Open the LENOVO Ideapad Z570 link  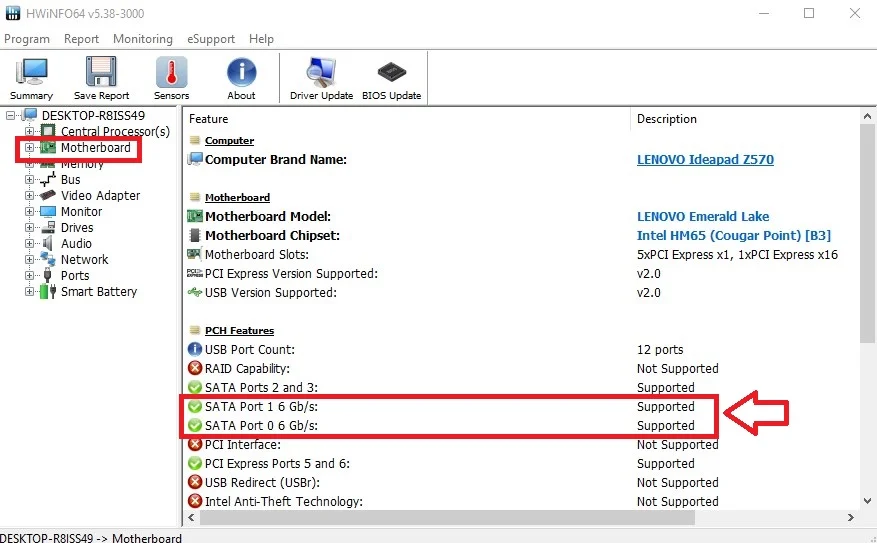pos(705,160)
